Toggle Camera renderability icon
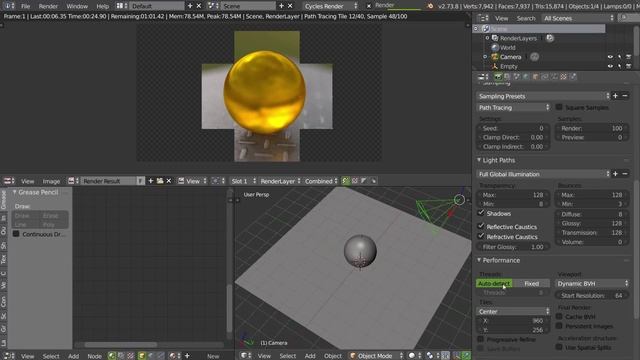 [x=629, y=57]
